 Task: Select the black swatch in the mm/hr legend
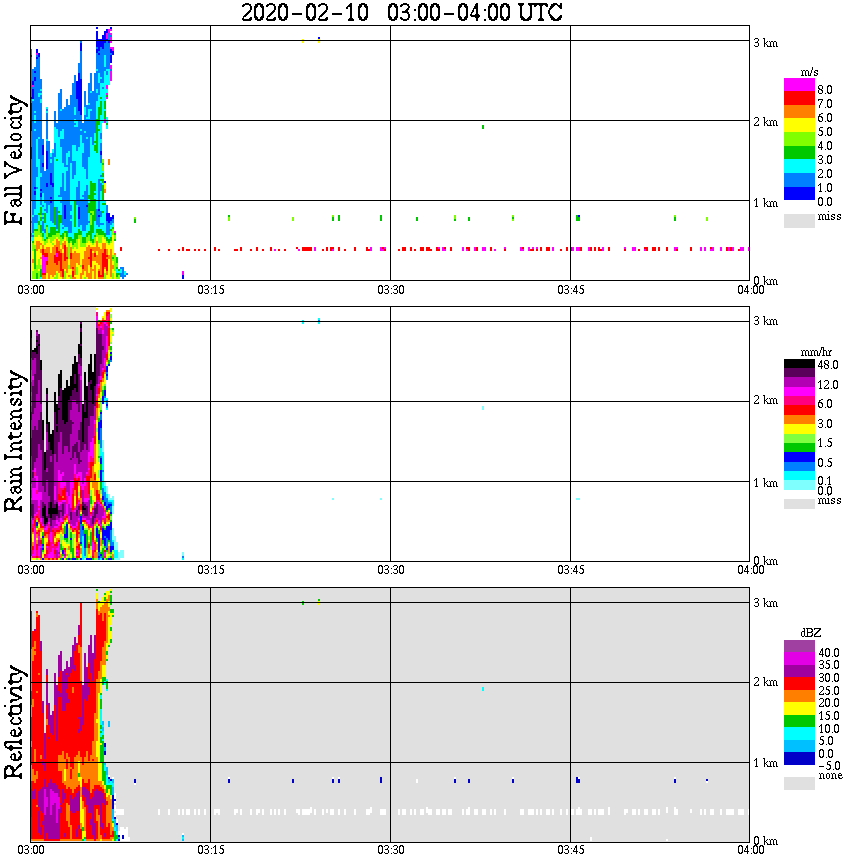tap(799, 364)
